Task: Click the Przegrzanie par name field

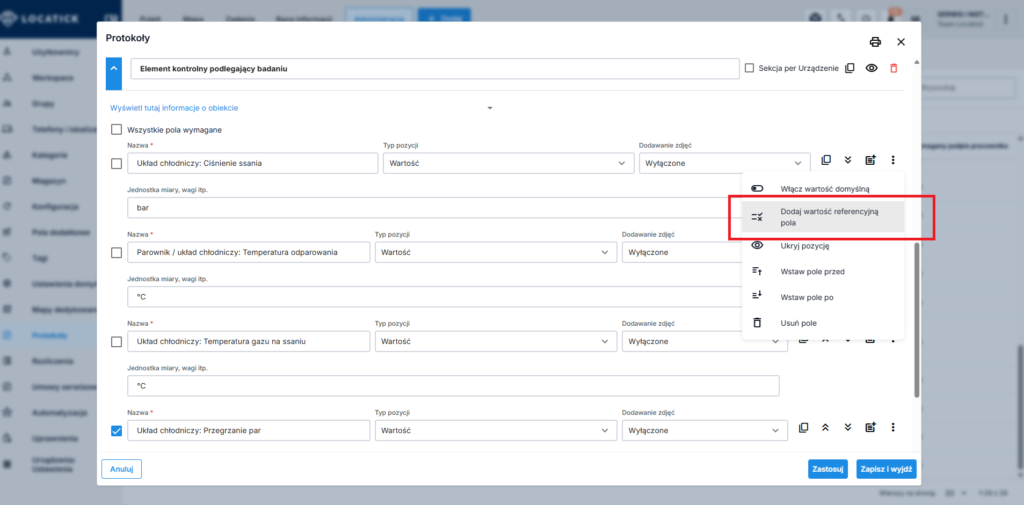Action: [249, 431]
